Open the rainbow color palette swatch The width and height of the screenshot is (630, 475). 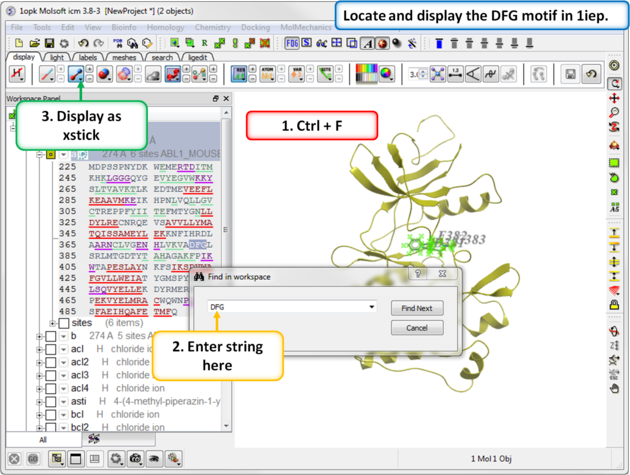pos(367,75)
